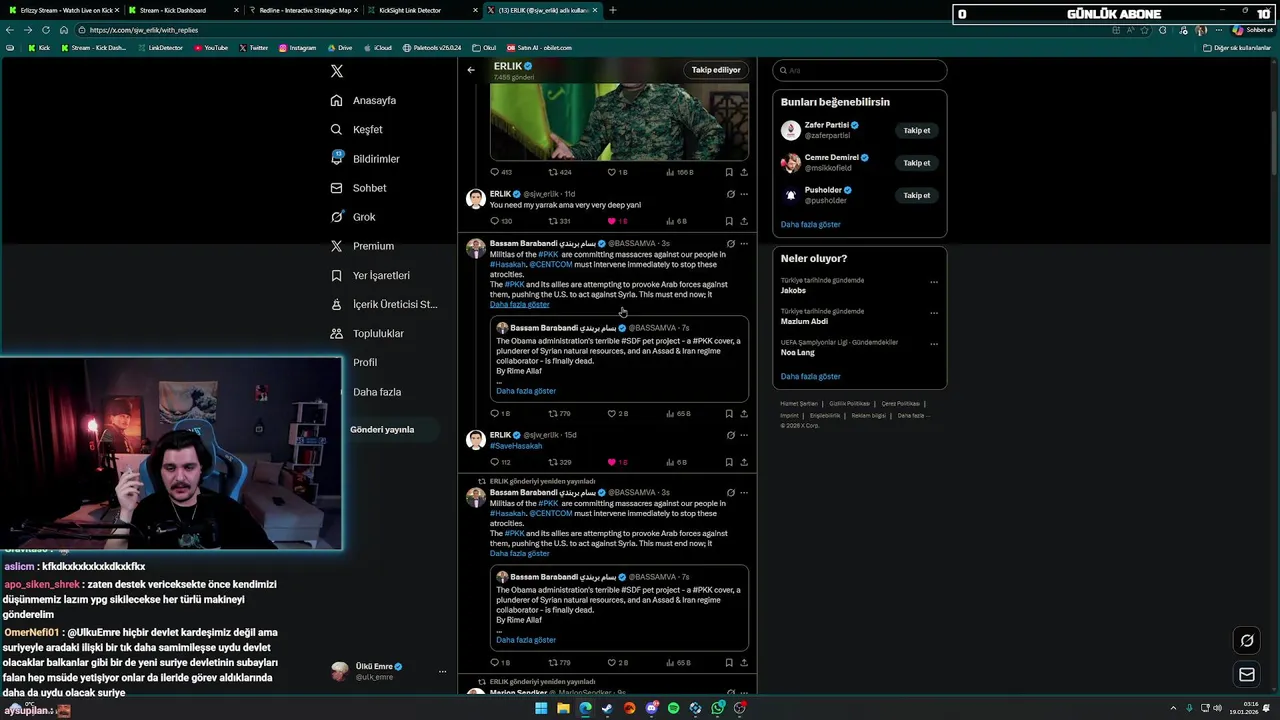Open the YouTube bookmark
The height and width of the screenshot is (720, 1280).
pyautogui.click(x=211, y=47)
